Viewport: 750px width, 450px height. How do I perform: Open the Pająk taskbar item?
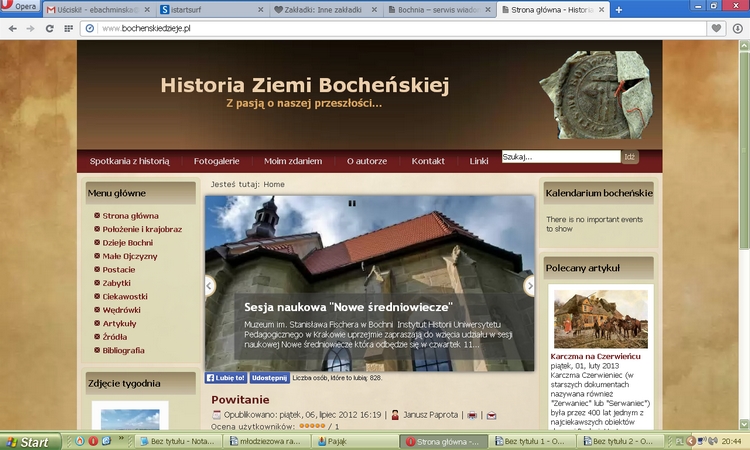click(354, 441)
